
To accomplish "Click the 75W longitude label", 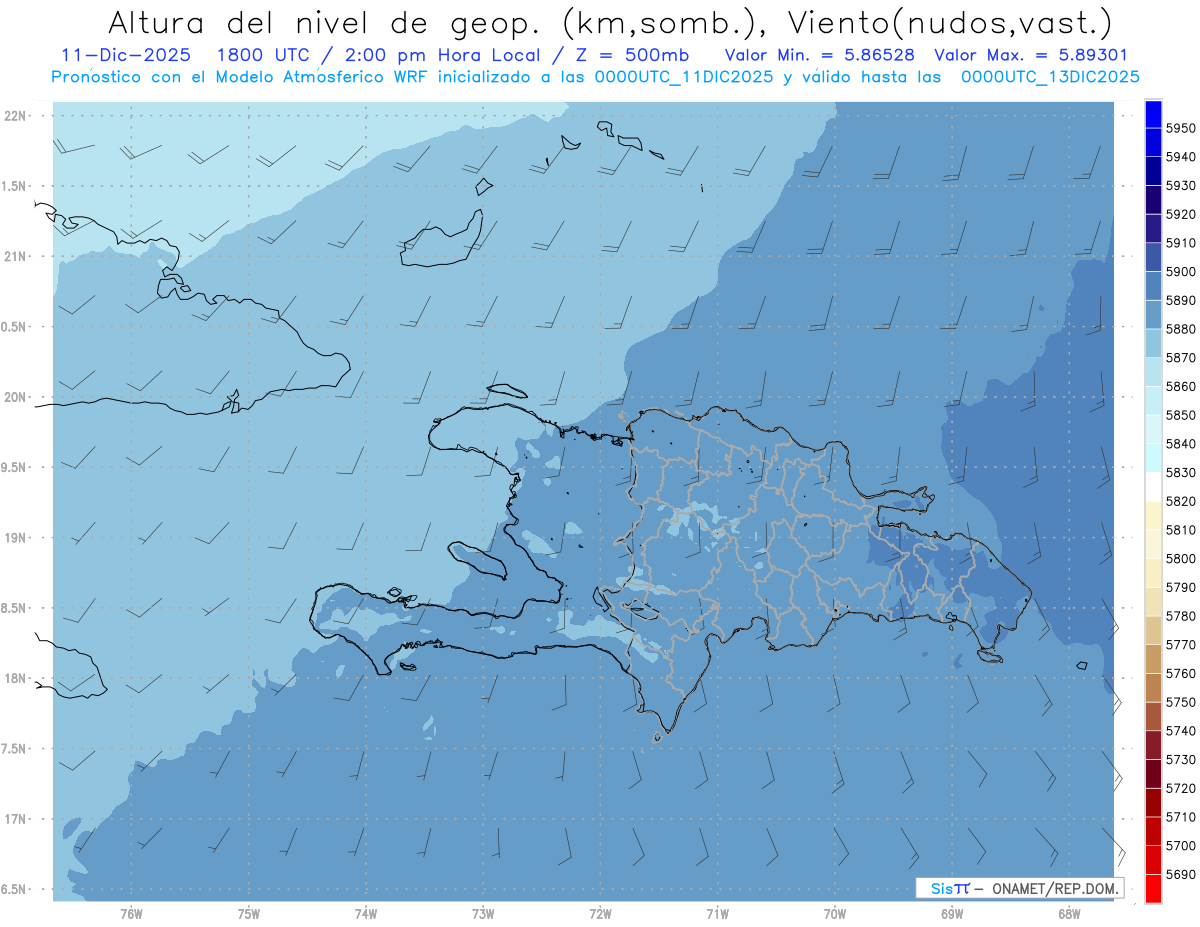I will pos(249,914).
